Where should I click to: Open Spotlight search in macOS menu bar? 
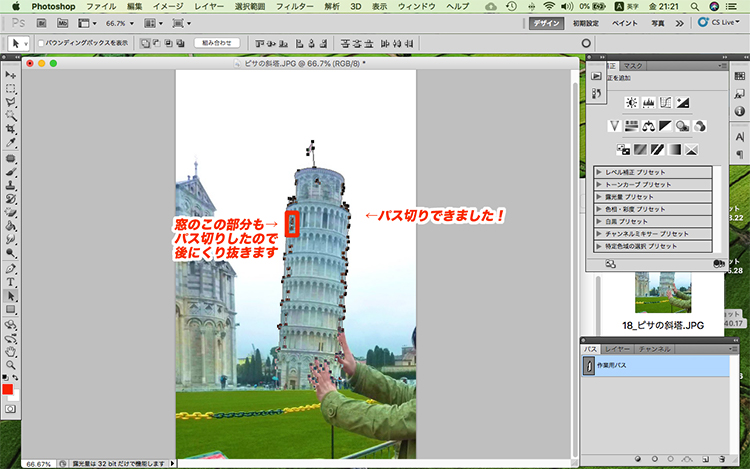(x=695, y=7)
